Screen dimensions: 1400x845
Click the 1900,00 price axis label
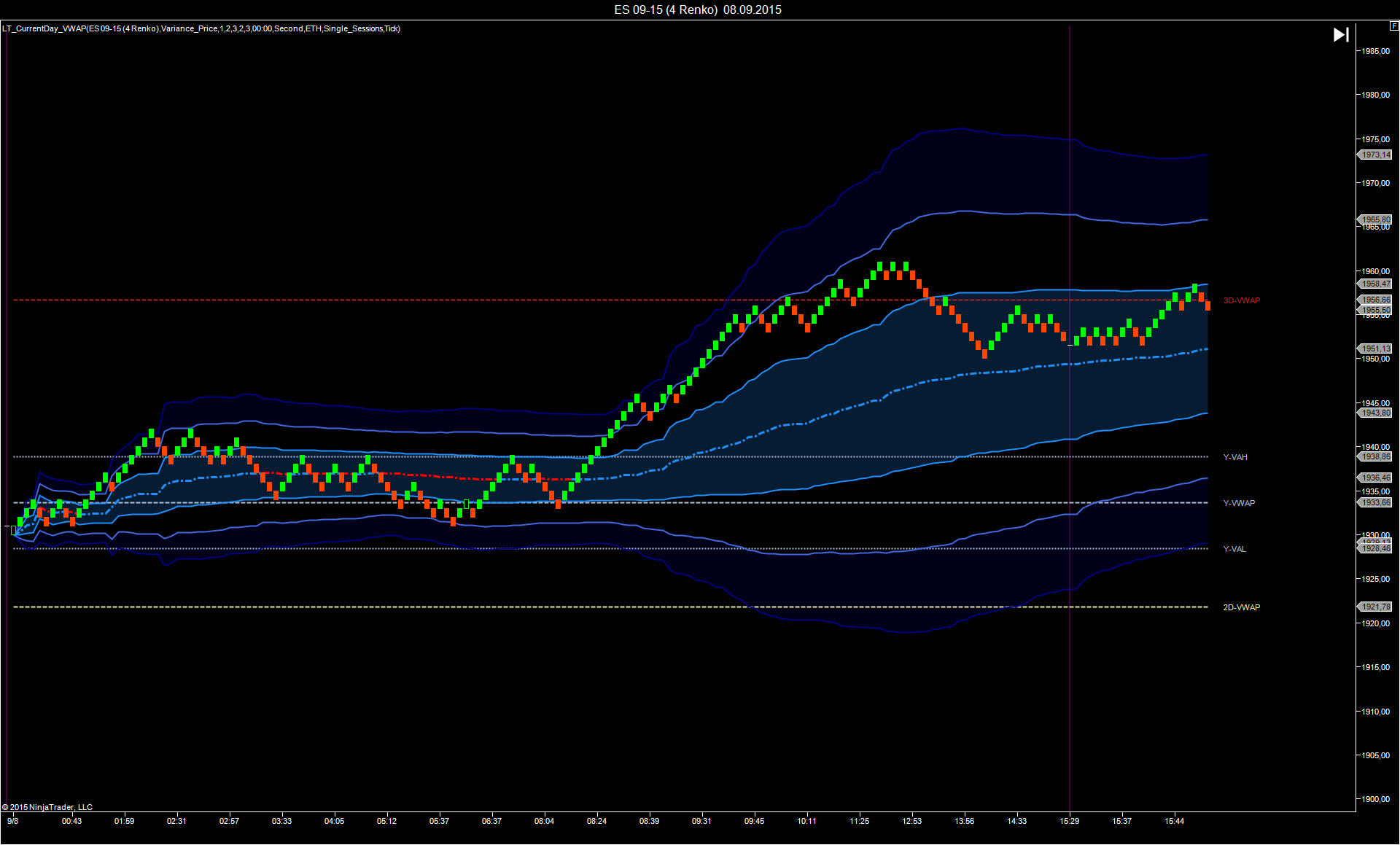[x=1375, y=799]
